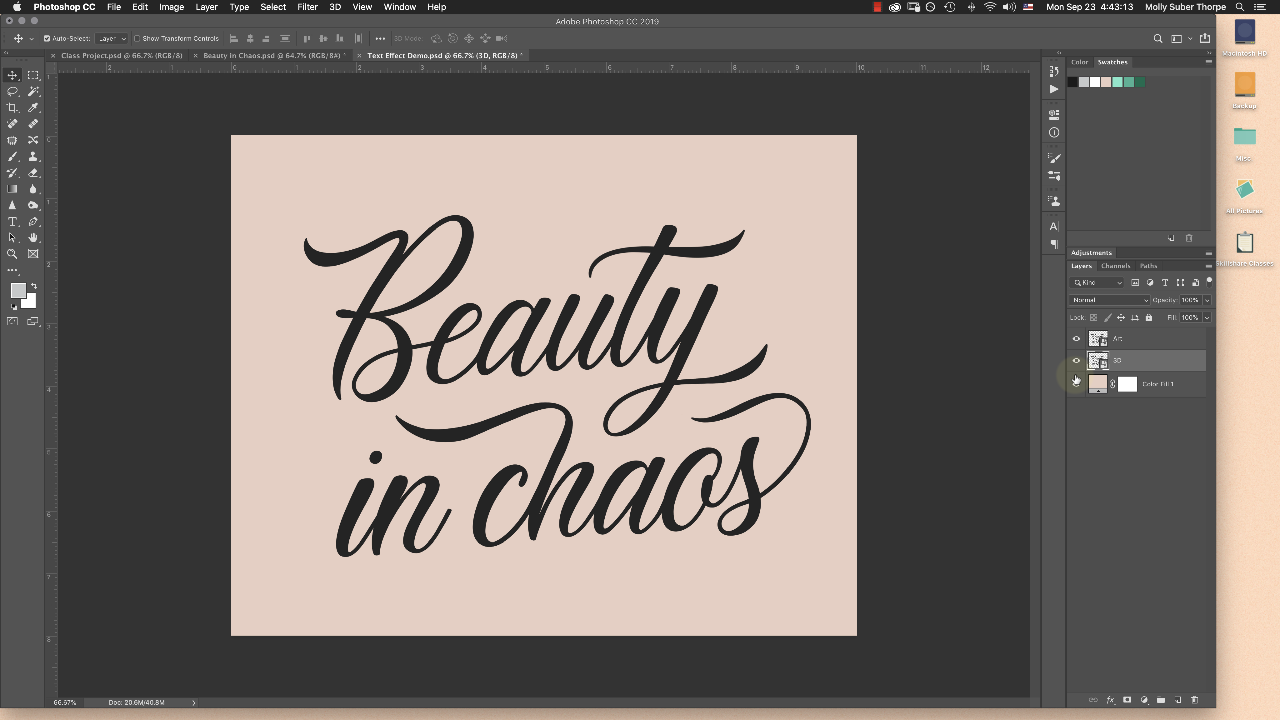Select the Horizontal Type tool
Image resolution: width=1280 pixels, height=720 pixels.
(x=13, y=221)
